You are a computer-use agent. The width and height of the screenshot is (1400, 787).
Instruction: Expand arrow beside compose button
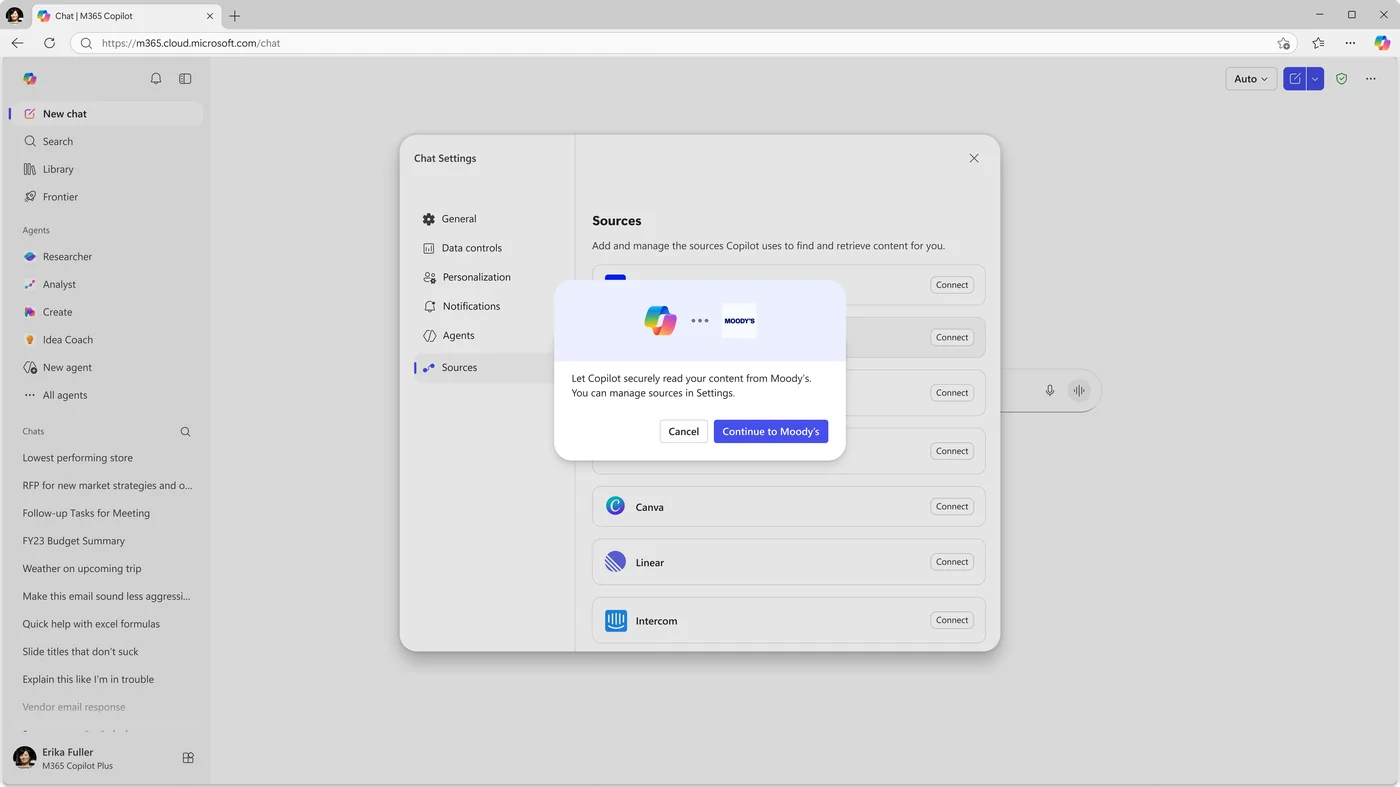(x=1315, y=79)
